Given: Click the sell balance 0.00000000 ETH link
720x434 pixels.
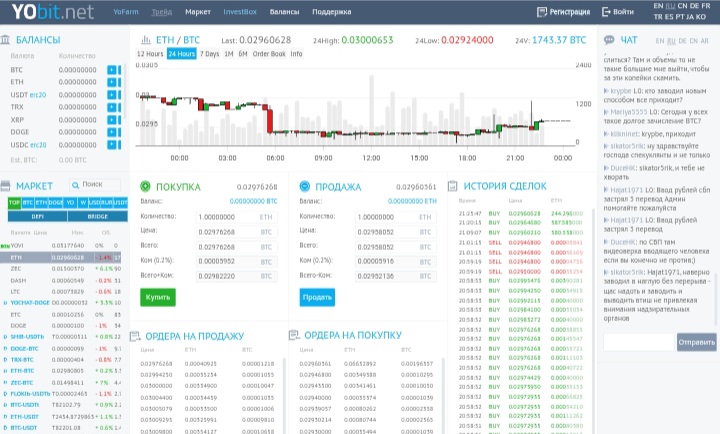Looking at the screenshot, I should tap(412, 201).
